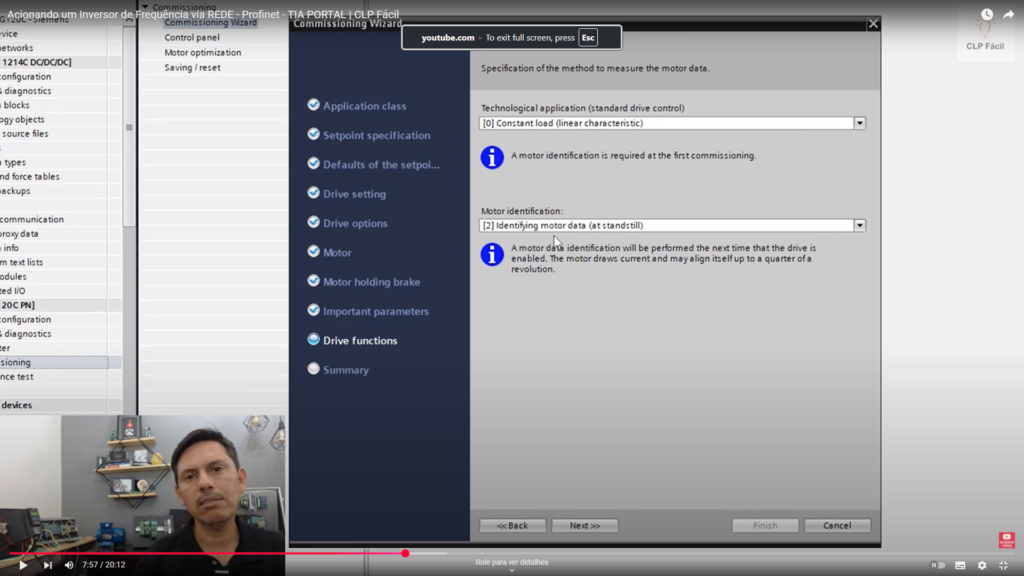Click Motor holding brake checkmark icon
The width and height of the screenshot is (1024, 576).
[x=313, y=281]
